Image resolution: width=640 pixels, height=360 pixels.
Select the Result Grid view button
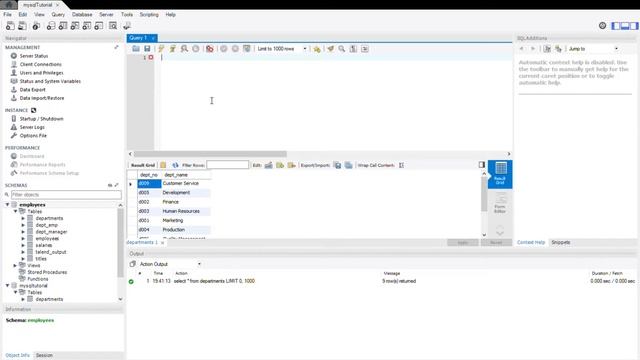[500, 174]
